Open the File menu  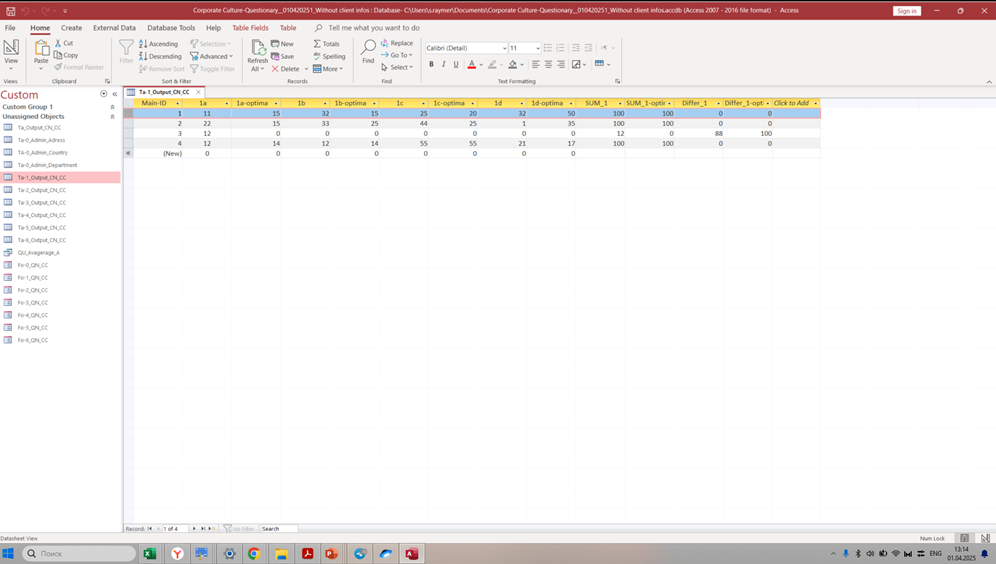pyautogui.click(x=10, y=28)
